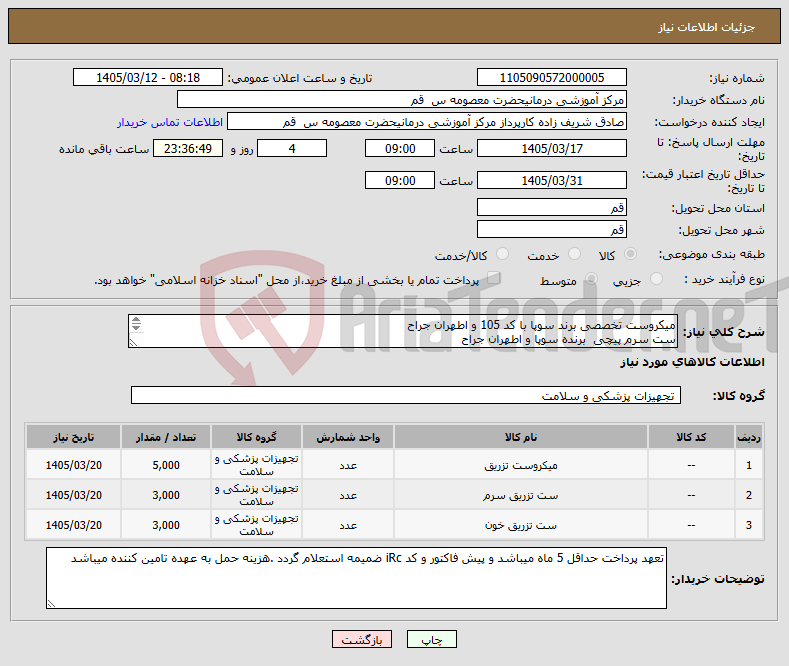Click the announcement date field 1405/03/12 - 08:18

(x=148, y=77)
